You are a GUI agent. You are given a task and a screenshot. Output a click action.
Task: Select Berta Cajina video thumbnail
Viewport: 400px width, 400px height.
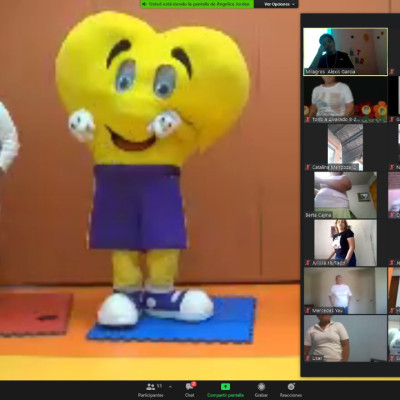345,195
